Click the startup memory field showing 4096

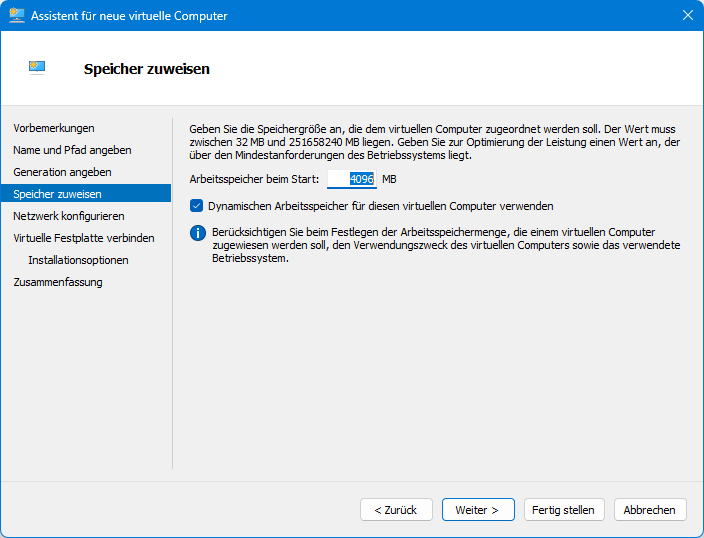point(352,179)
